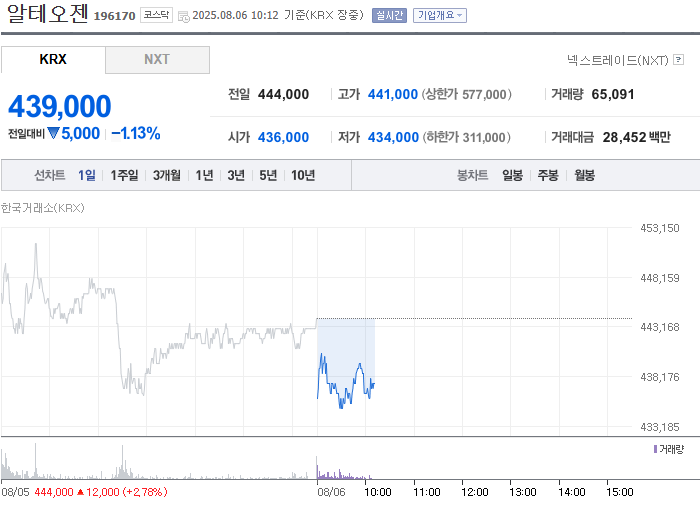The height and width of the screenshot is (505, 700).
Task: Click the upper limit price 577,000
Action: point(484,94)
